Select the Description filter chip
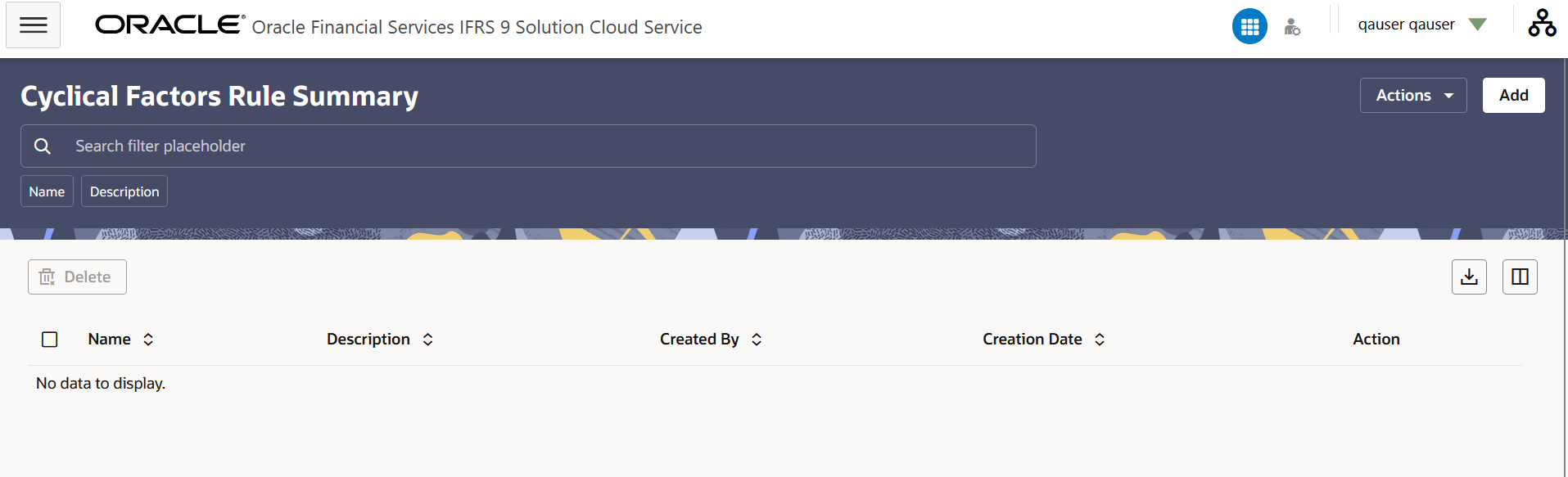Viewport: 1568px width, 477px height. tap(124, 191)
